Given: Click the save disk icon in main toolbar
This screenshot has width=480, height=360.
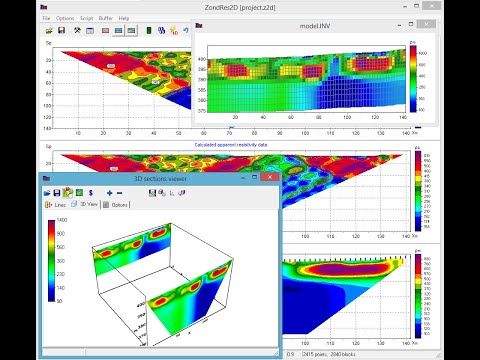Looking at the screenshot, I should (61, 31).
